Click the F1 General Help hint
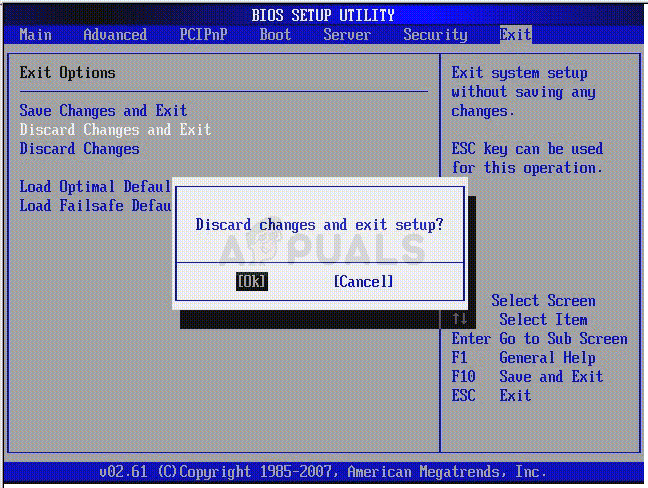The image size is (648, 488). tap(523, 357)
